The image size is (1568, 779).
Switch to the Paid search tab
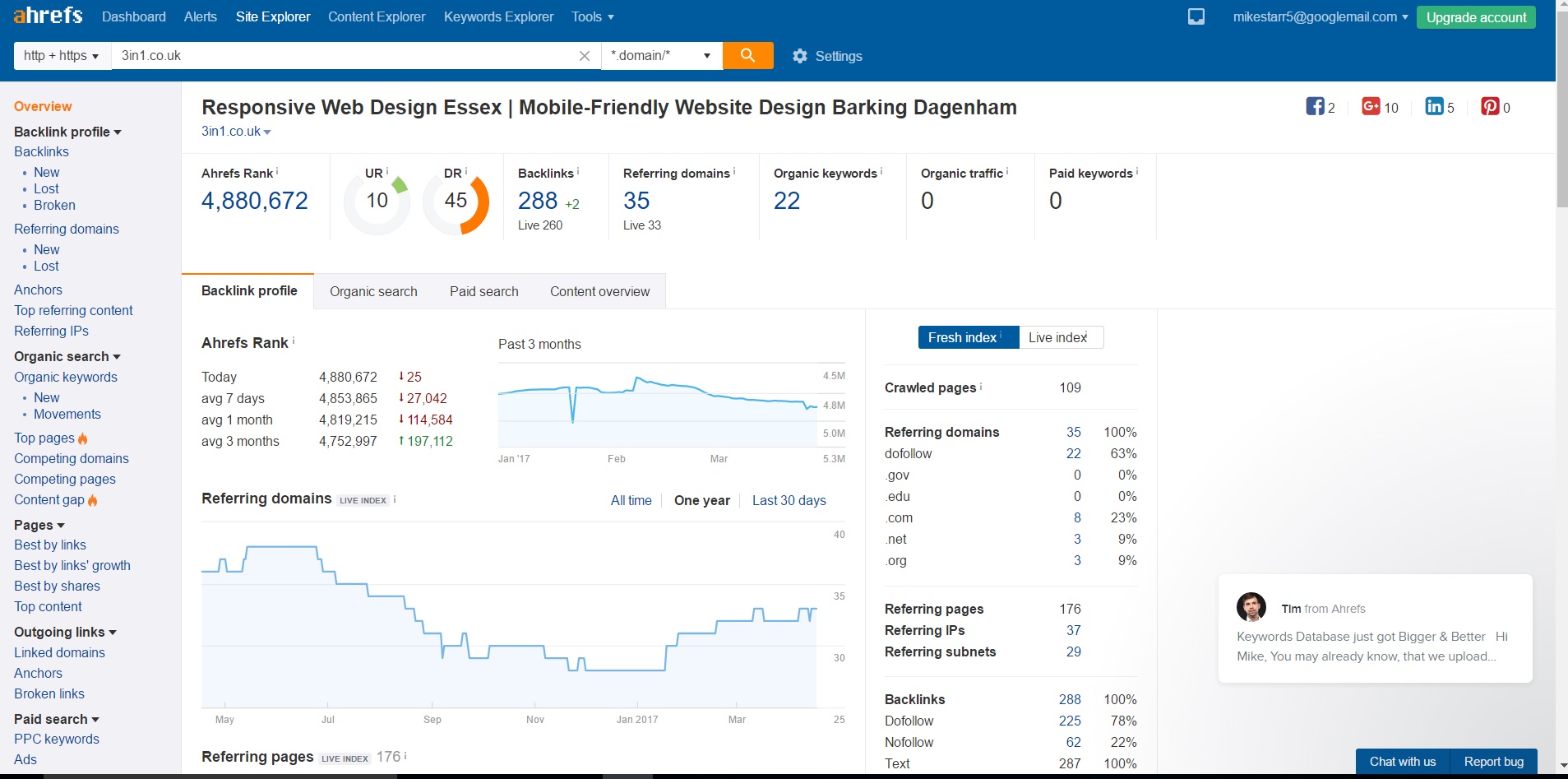(484, 291)
